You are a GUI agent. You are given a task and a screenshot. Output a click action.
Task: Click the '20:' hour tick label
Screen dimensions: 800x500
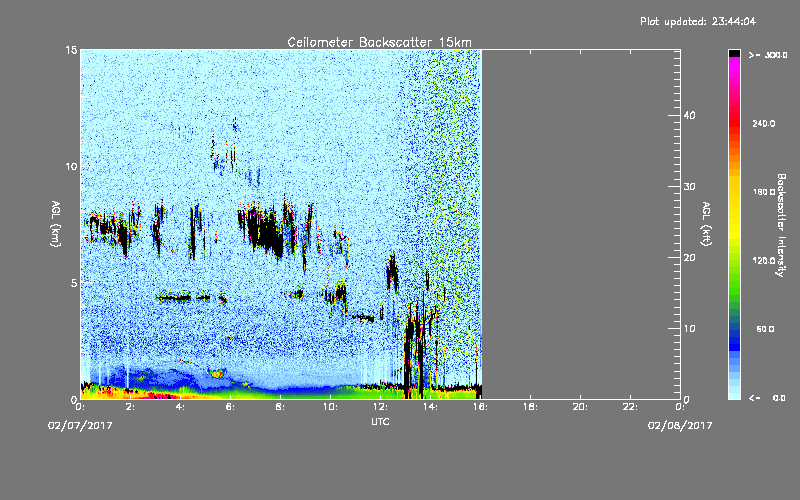[581, 407]
